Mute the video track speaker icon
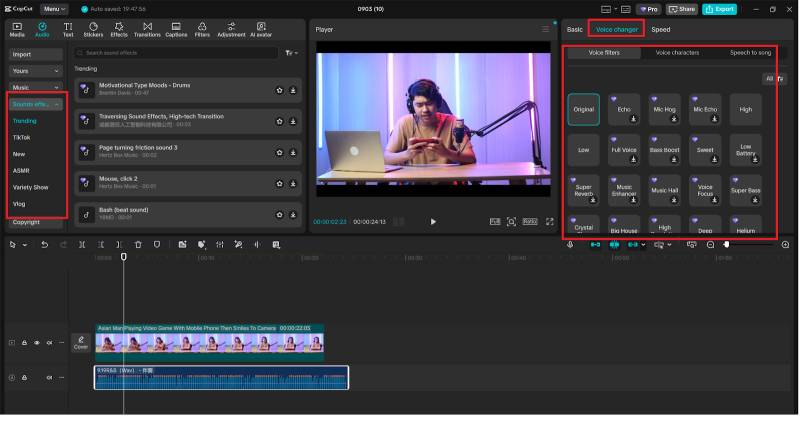The image size is (800, 422). pos(49,343)
